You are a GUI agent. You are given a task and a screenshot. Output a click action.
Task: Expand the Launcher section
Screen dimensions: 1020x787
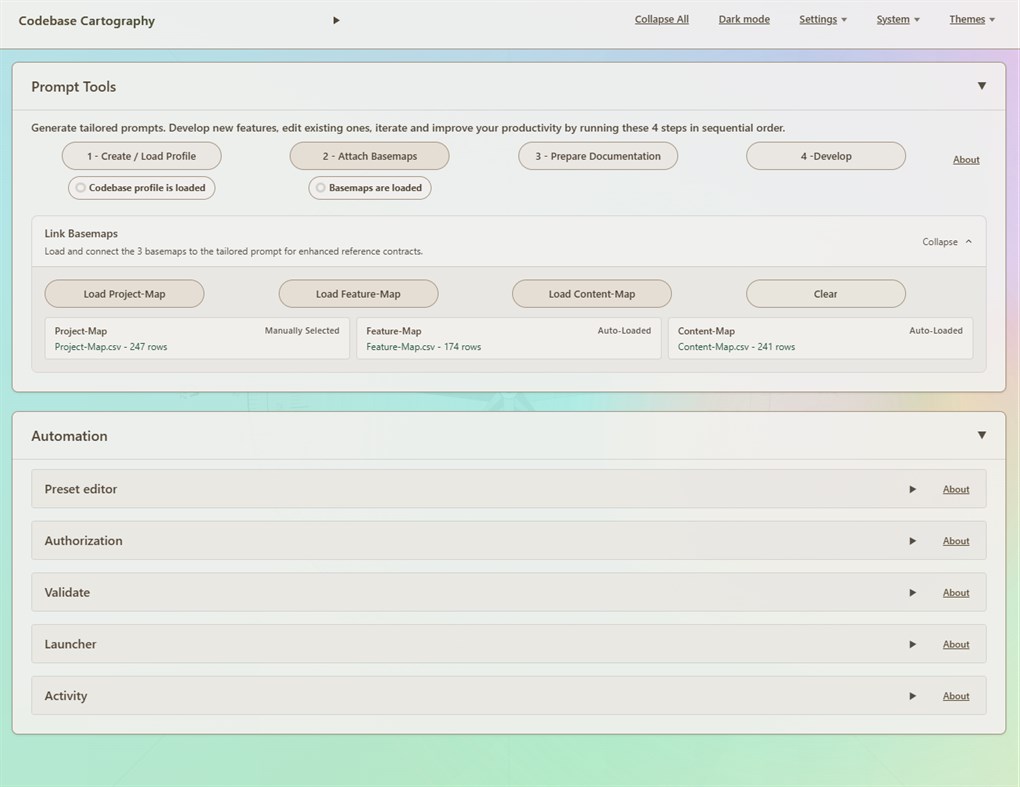913,645
